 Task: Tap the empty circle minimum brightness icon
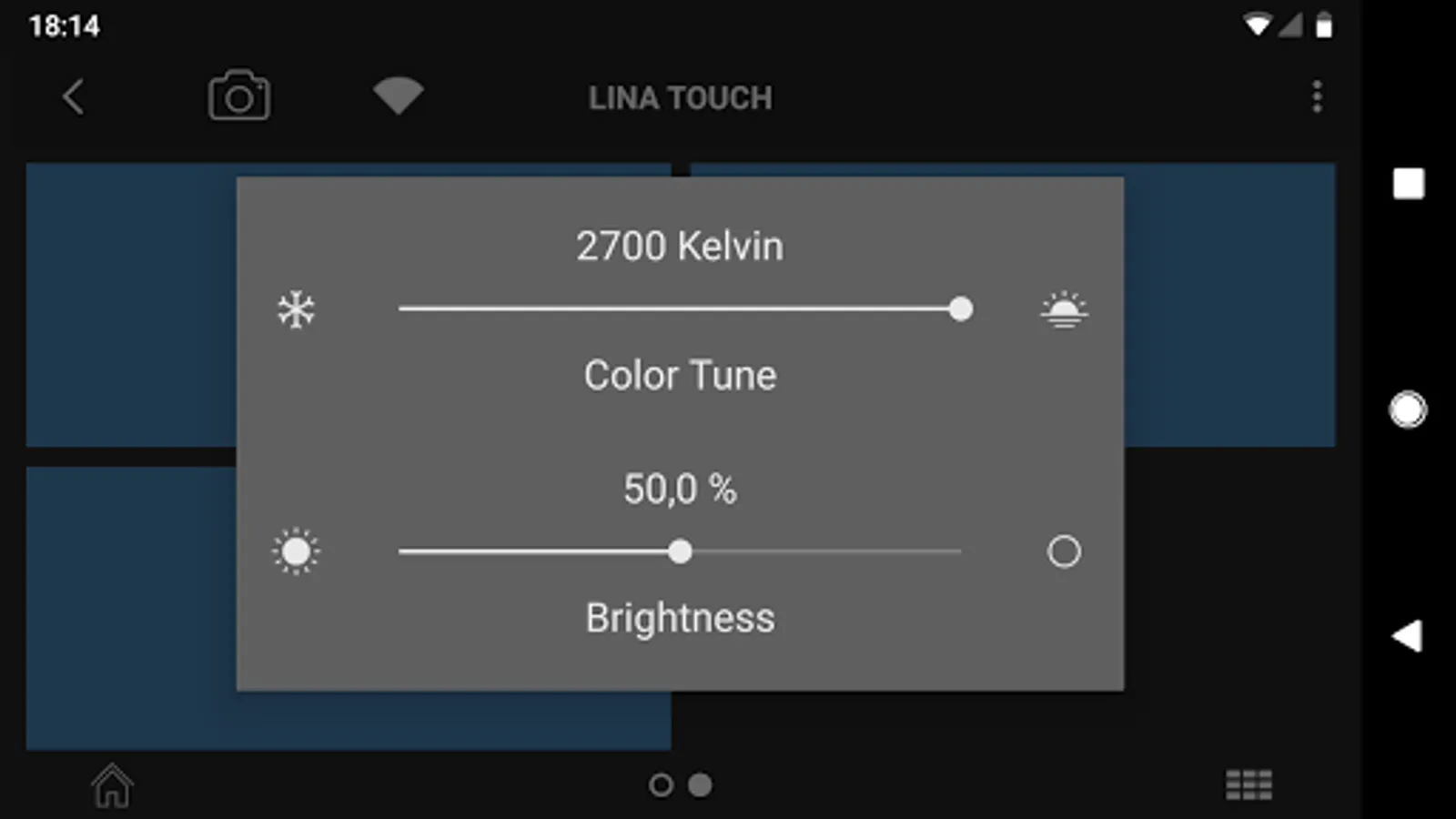(1063, 551)
